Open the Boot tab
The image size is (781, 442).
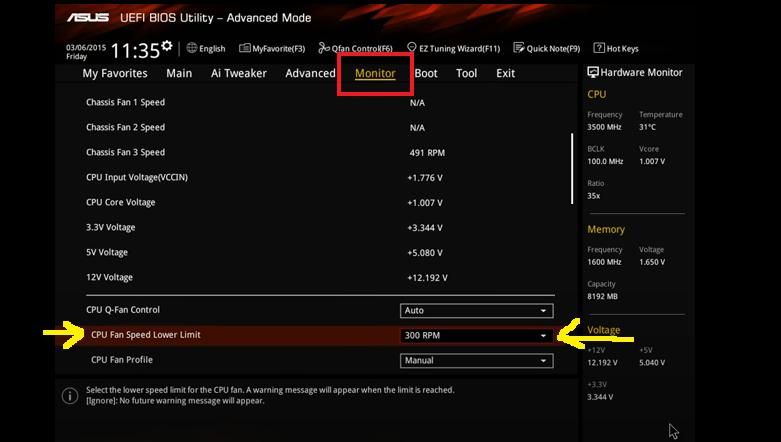(426, 73)
